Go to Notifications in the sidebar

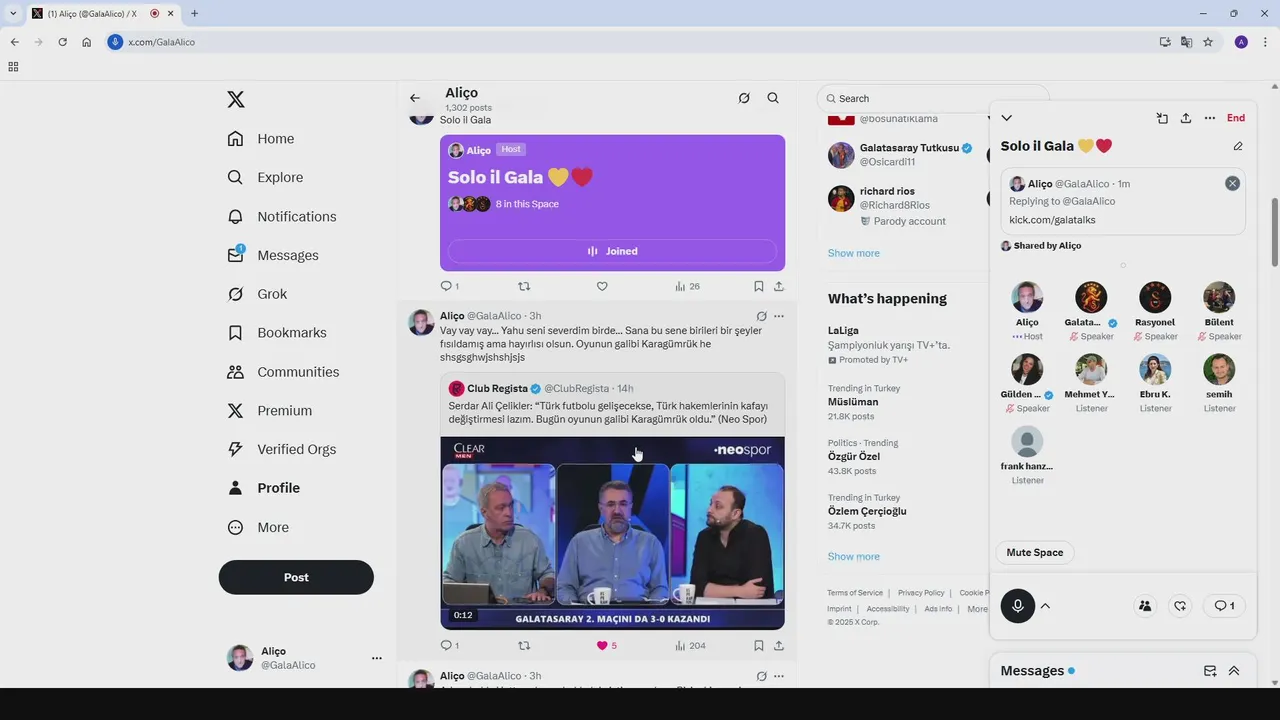[282, 216]
